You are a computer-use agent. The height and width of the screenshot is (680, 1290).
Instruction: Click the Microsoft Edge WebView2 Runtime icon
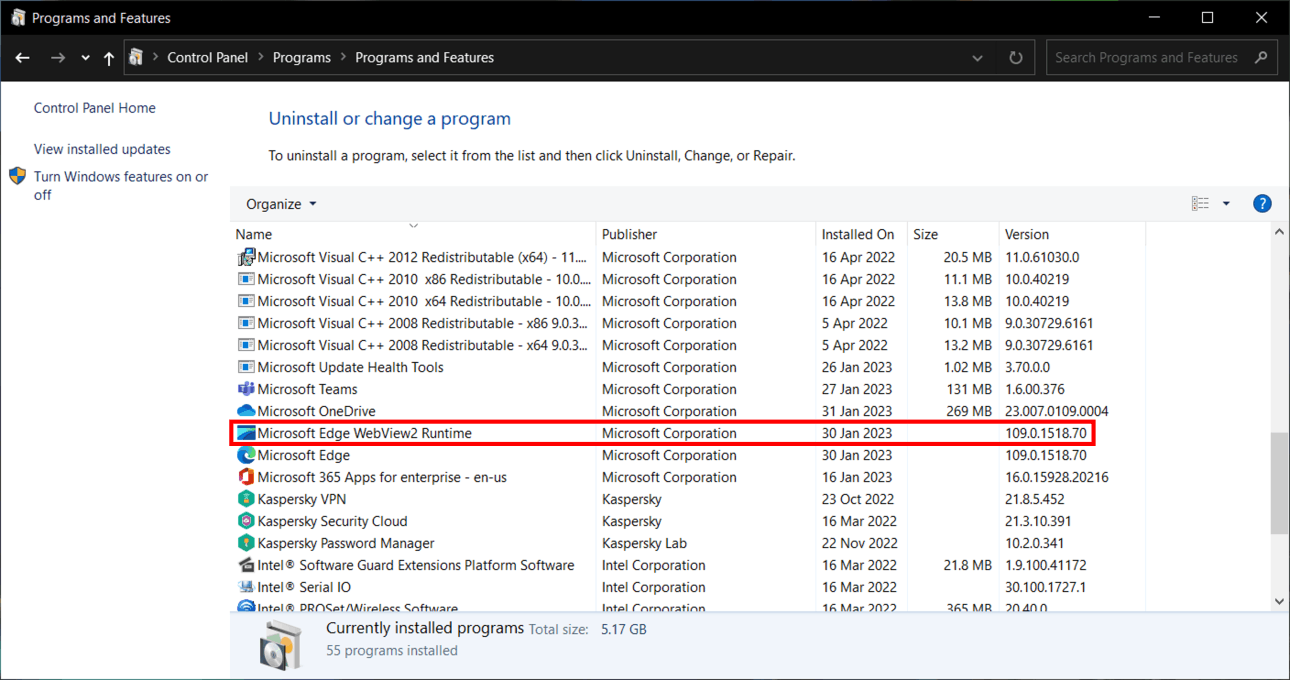tap(246, 433)
